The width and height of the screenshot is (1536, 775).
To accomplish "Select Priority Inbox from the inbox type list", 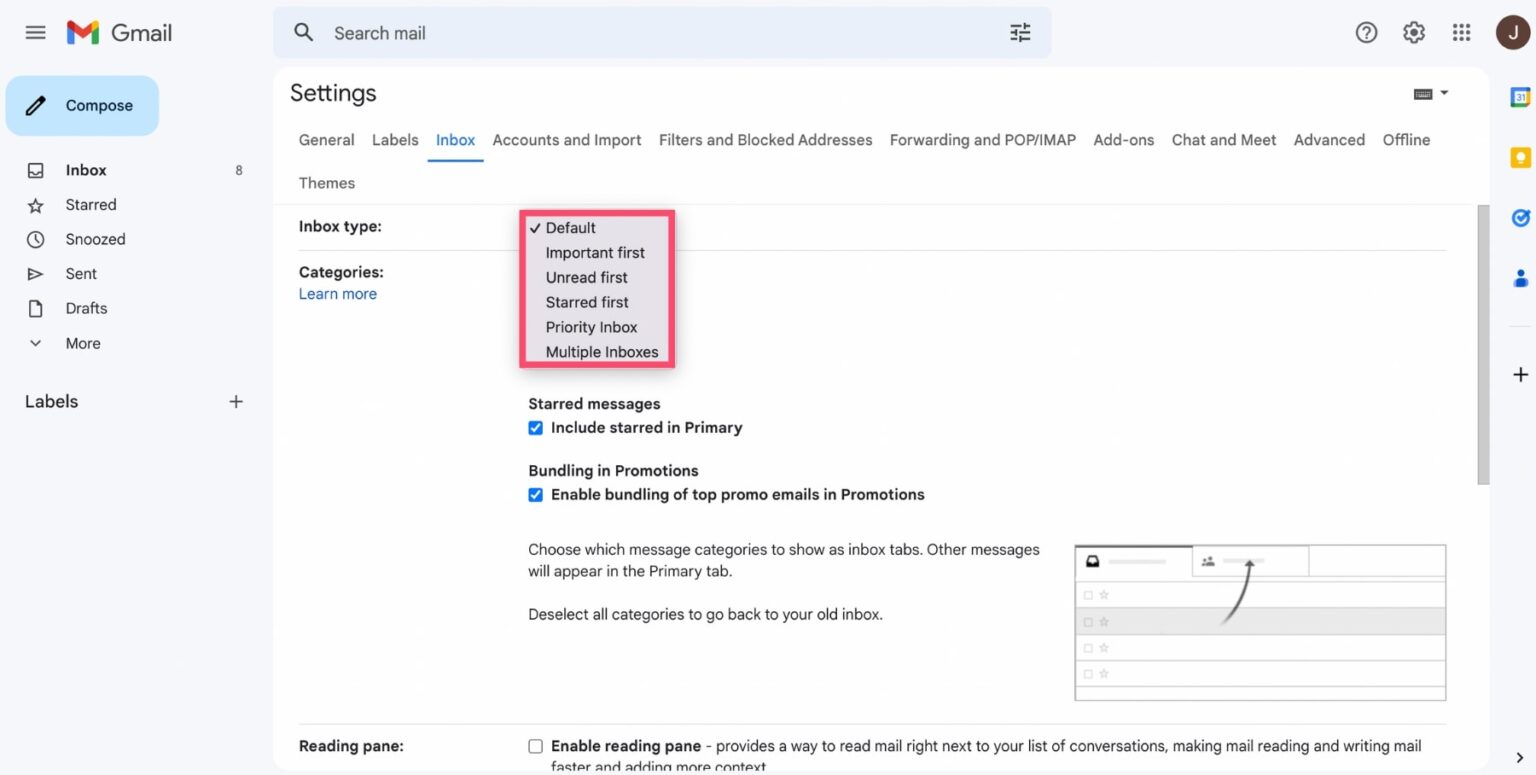I will [591, 326].
